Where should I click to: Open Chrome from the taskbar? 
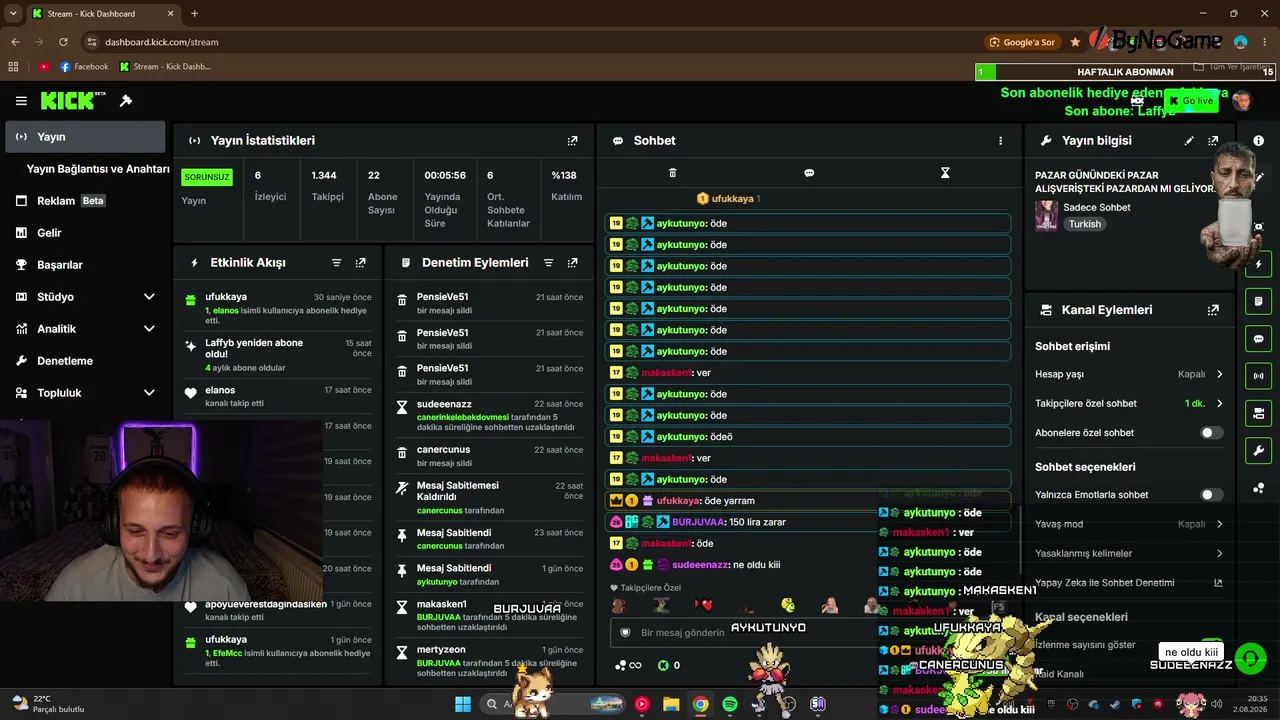coord(701,704)
